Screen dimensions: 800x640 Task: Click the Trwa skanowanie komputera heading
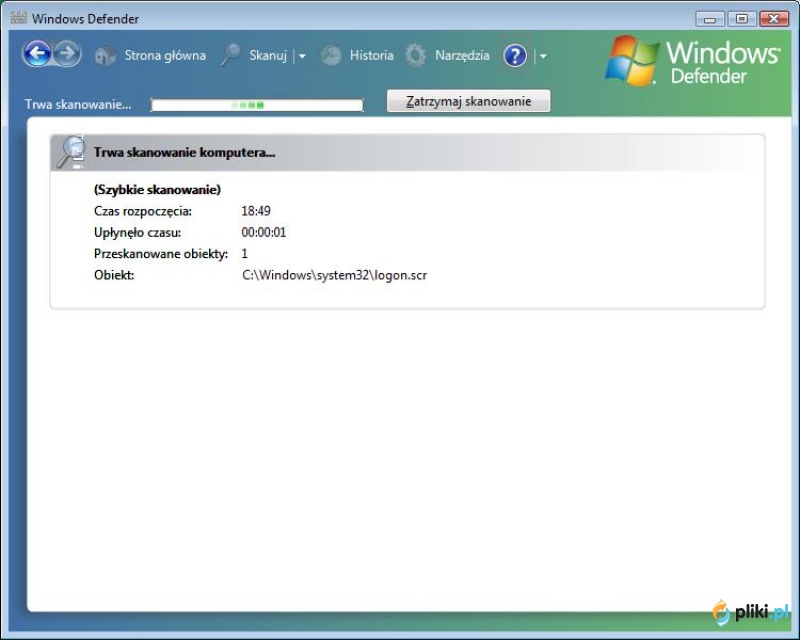[184, 152]
